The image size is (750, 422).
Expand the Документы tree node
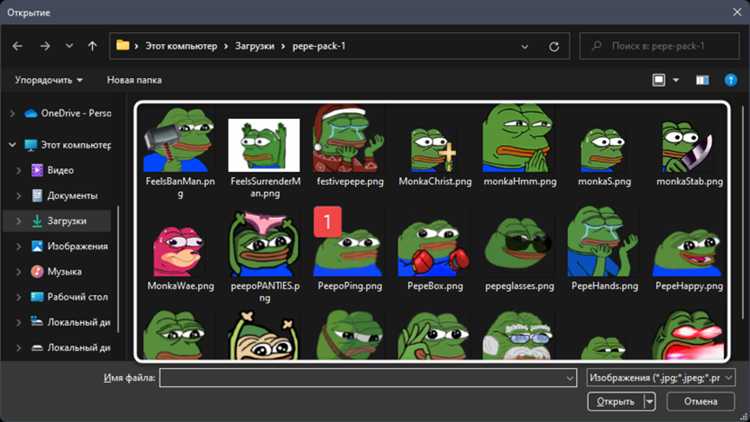tap(19, 196)
